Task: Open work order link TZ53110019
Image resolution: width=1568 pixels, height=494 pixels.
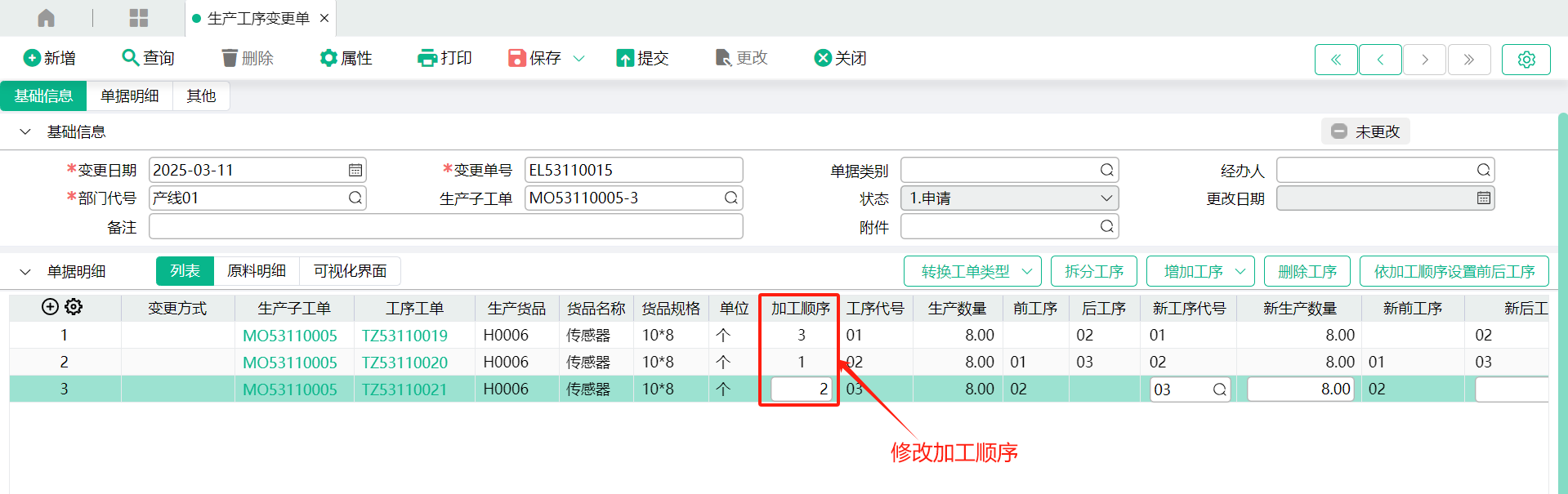Action: pos(404,336)
